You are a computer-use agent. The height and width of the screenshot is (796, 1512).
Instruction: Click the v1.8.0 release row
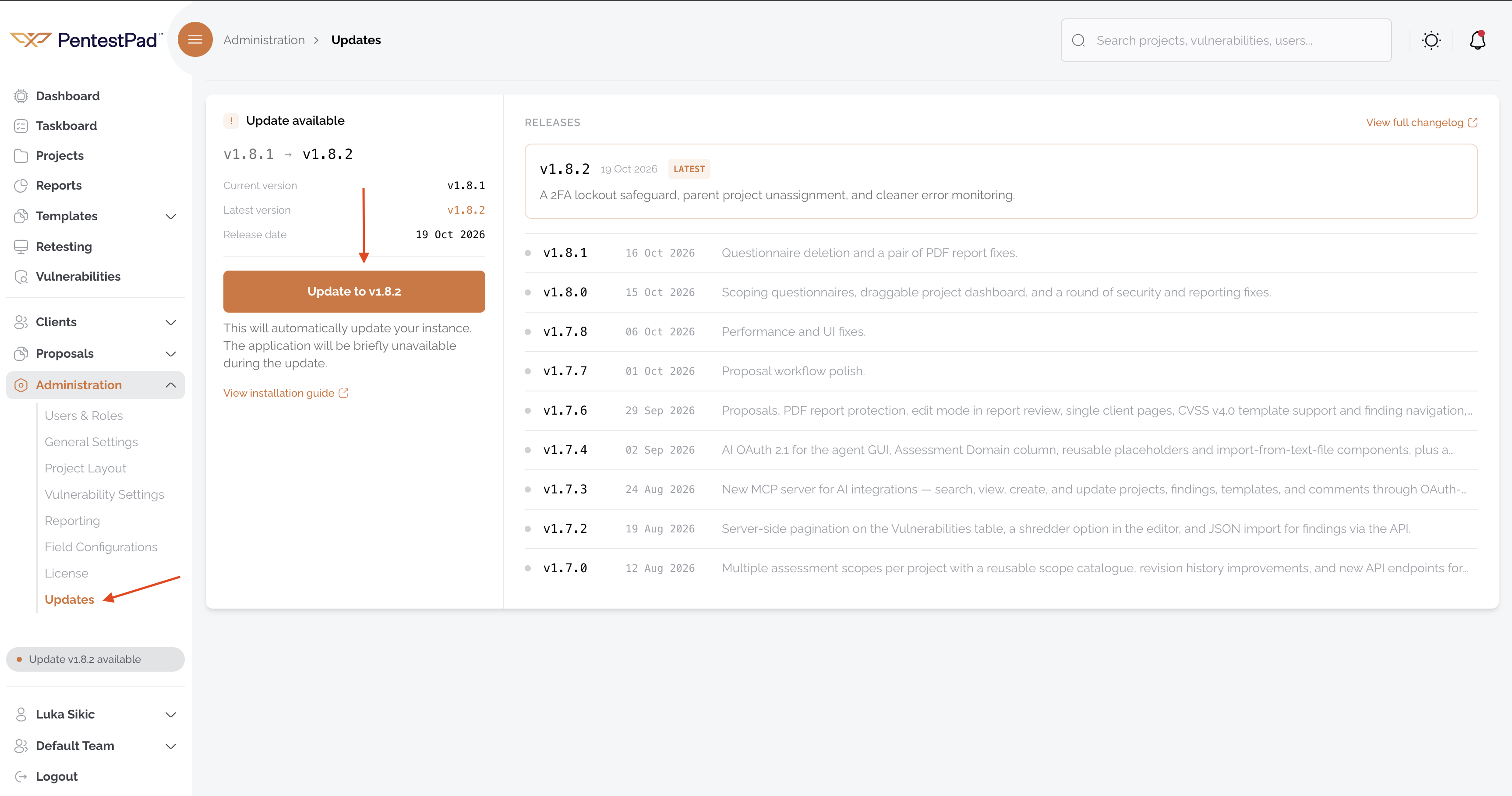tap(1001, 293)
